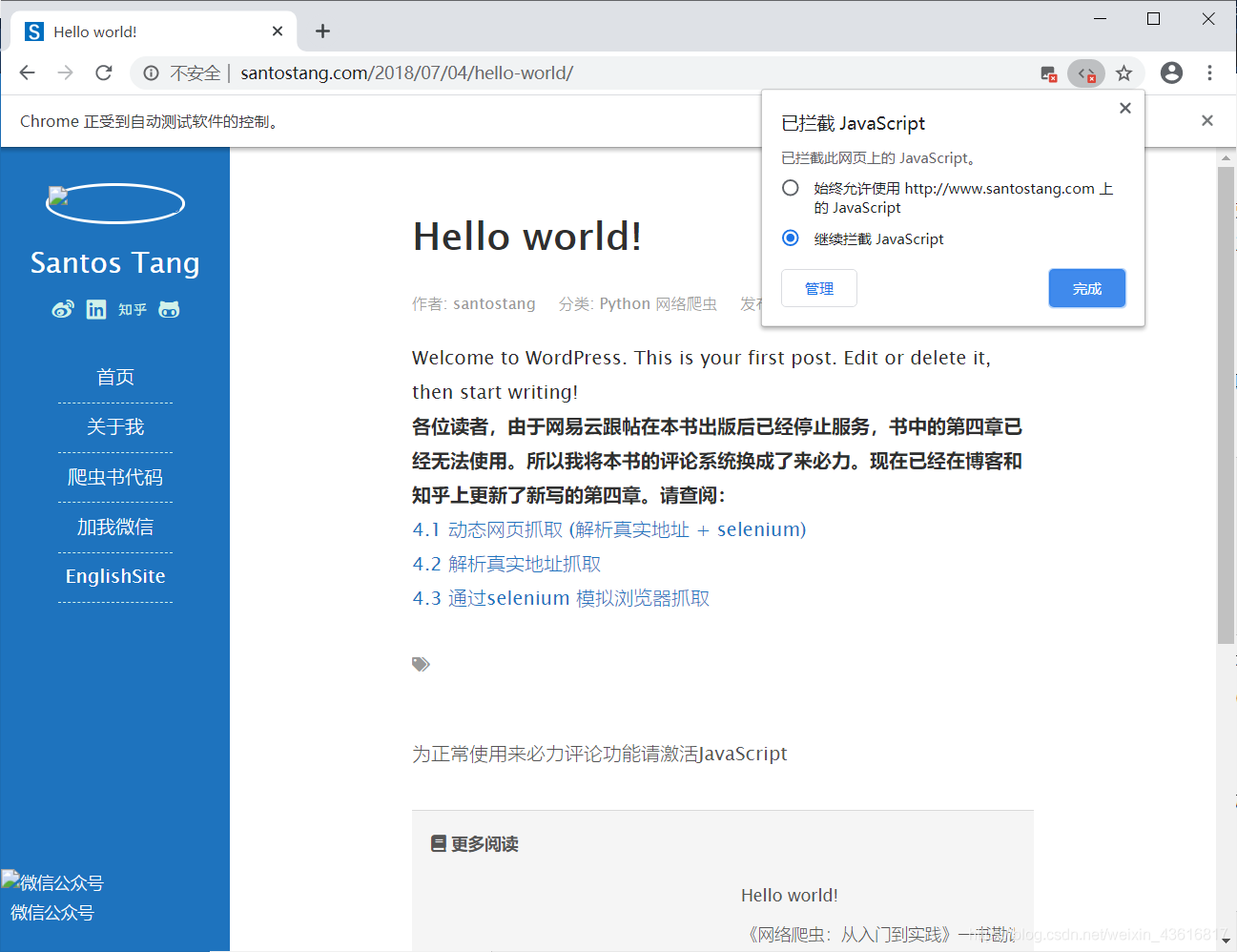Click the 微信公众号 image placeholder
The image size is (1237, 952).
52,882
